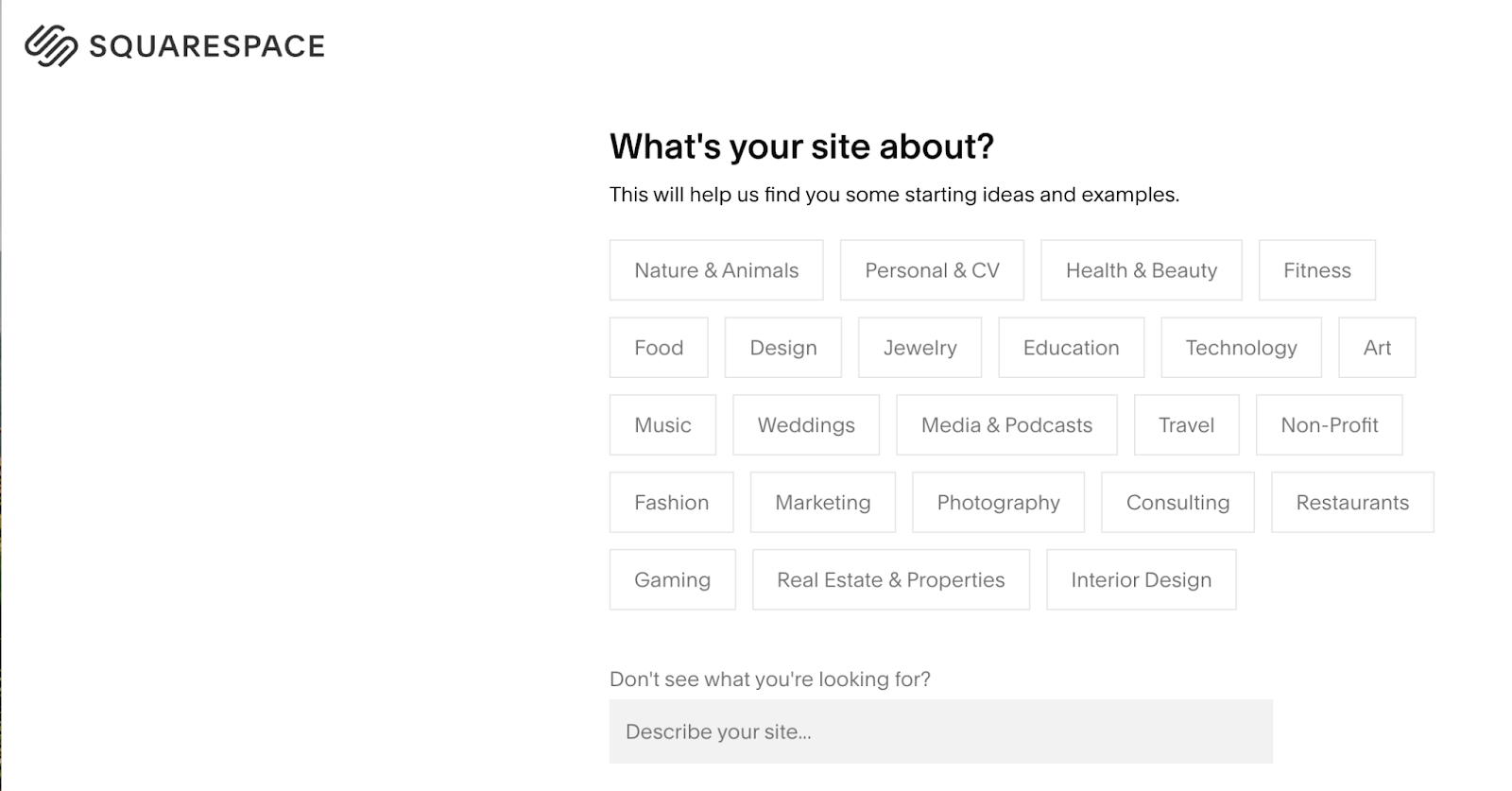Image resolution: width=1512 pixels, height=791 pixels.
Task: Pick Education as the site topic
Action: click(x=1070, y=348)
